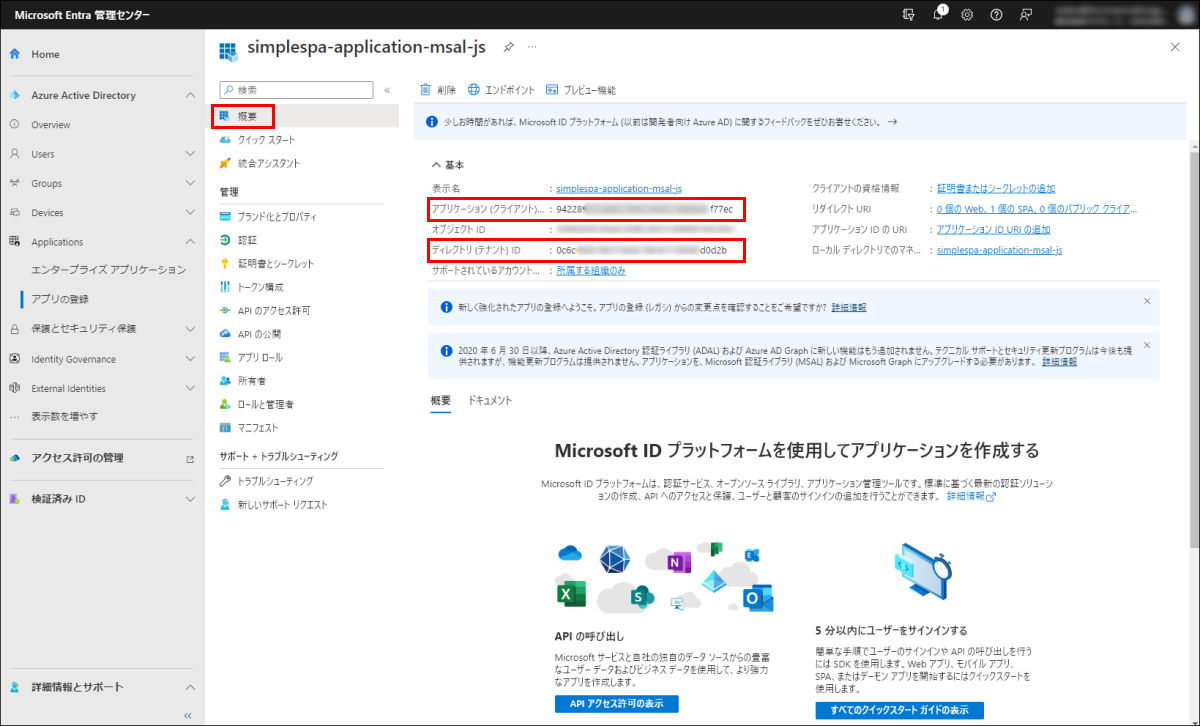Expand 保護とセキュリティ保護 section
Screen dimensions: 1201x727
(190, 328)
